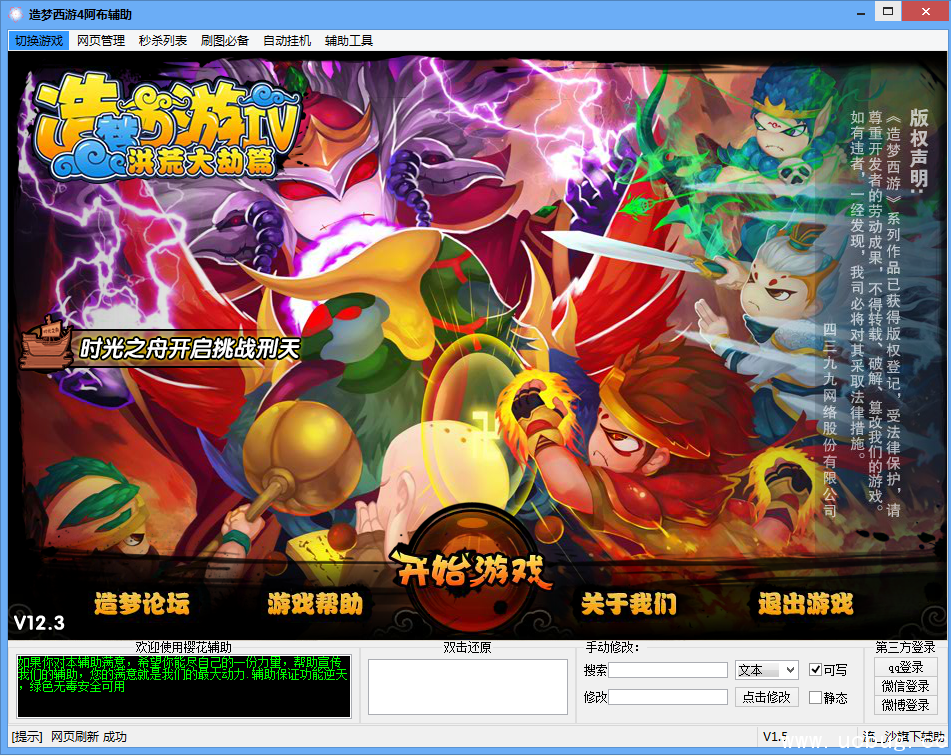
Task: Click the 版权声明 copyright heading
Action: 919,152
